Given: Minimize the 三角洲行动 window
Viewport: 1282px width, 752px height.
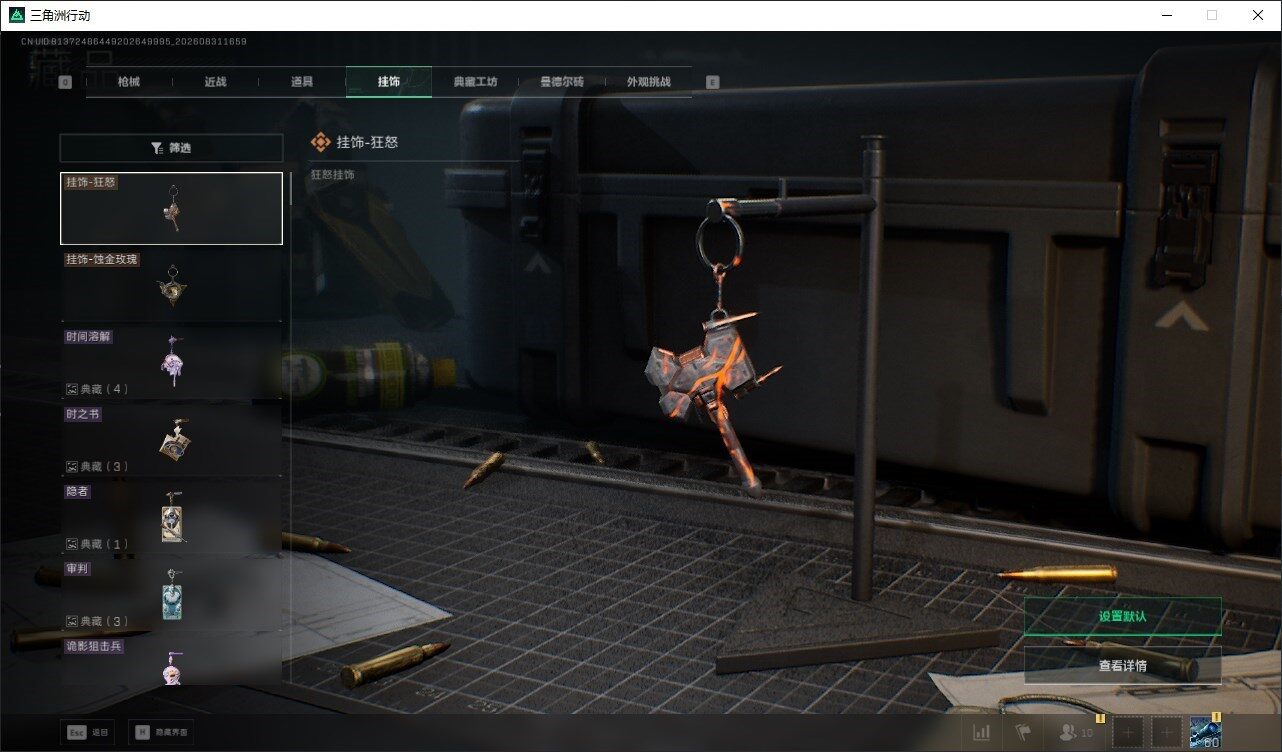Looking at the screenshot, I should tap(1167, 15).
